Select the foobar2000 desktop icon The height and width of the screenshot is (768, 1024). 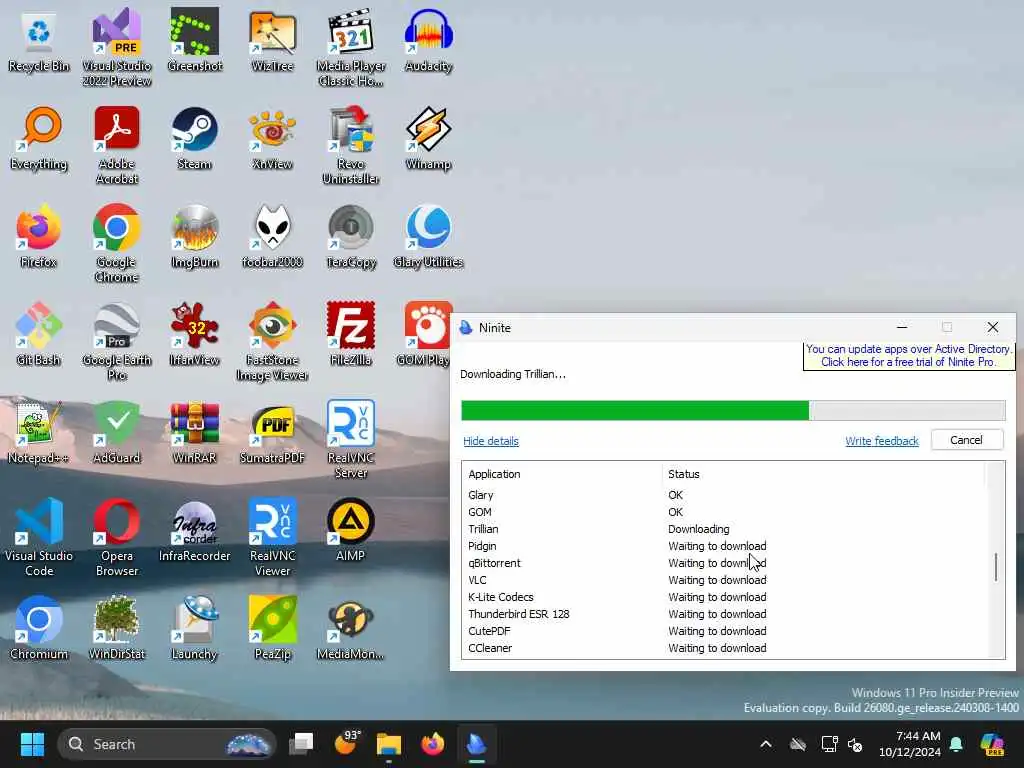[x=272, y=237]
